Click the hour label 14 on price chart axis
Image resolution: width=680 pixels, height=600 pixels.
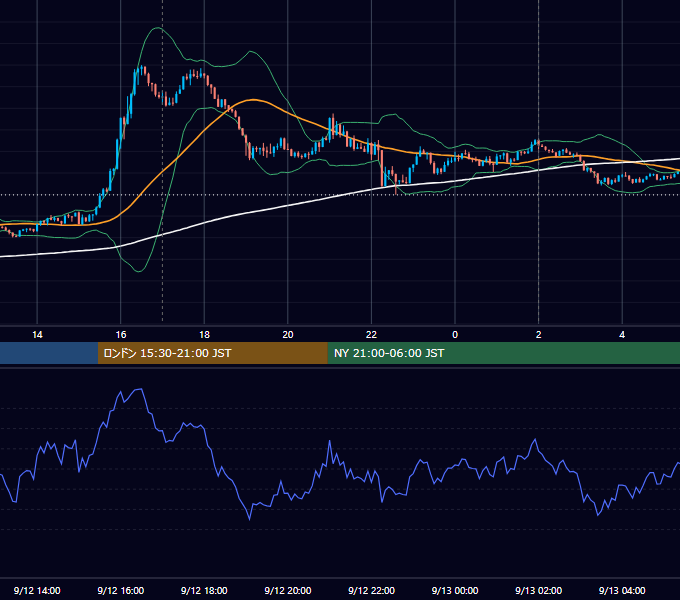[x=37, y=335]
